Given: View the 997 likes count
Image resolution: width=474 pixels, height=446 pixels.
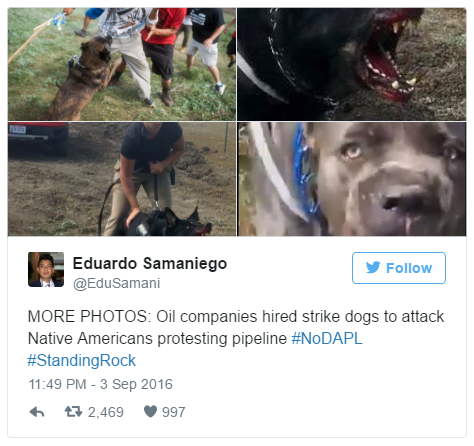Looking at the screenshot, I should (x=174, y=412).
